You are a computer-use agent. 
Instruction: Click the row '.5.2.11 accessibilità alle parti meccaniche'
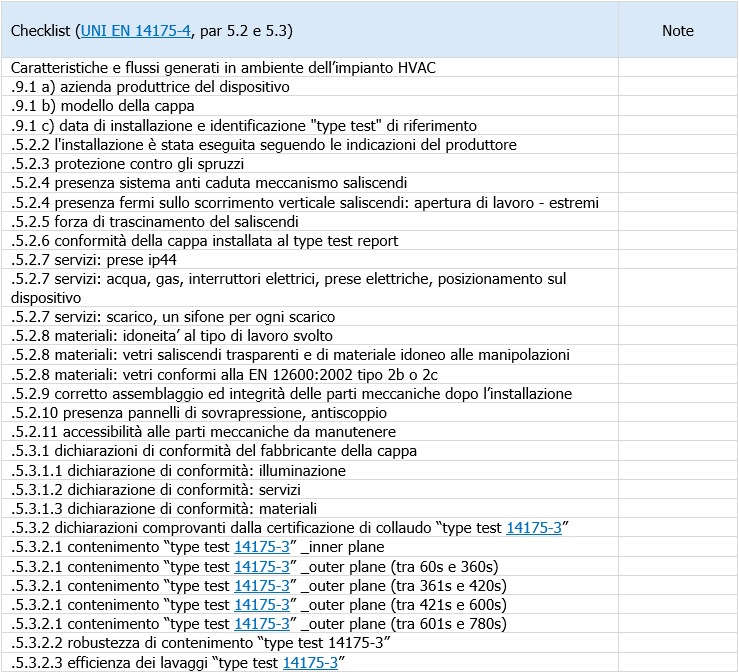click(x=203, y=432)
